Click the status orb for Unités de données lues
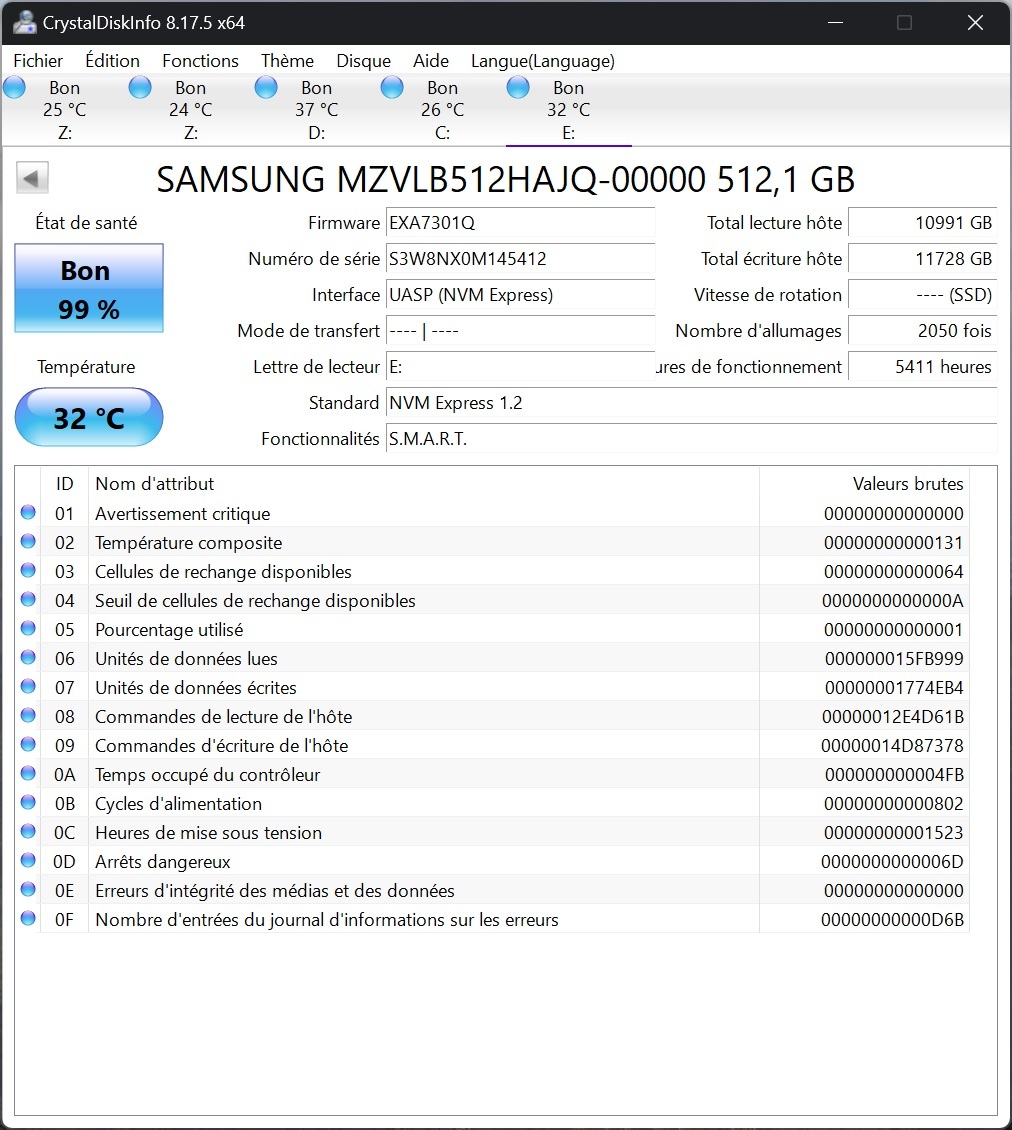 tap(28, 657)
